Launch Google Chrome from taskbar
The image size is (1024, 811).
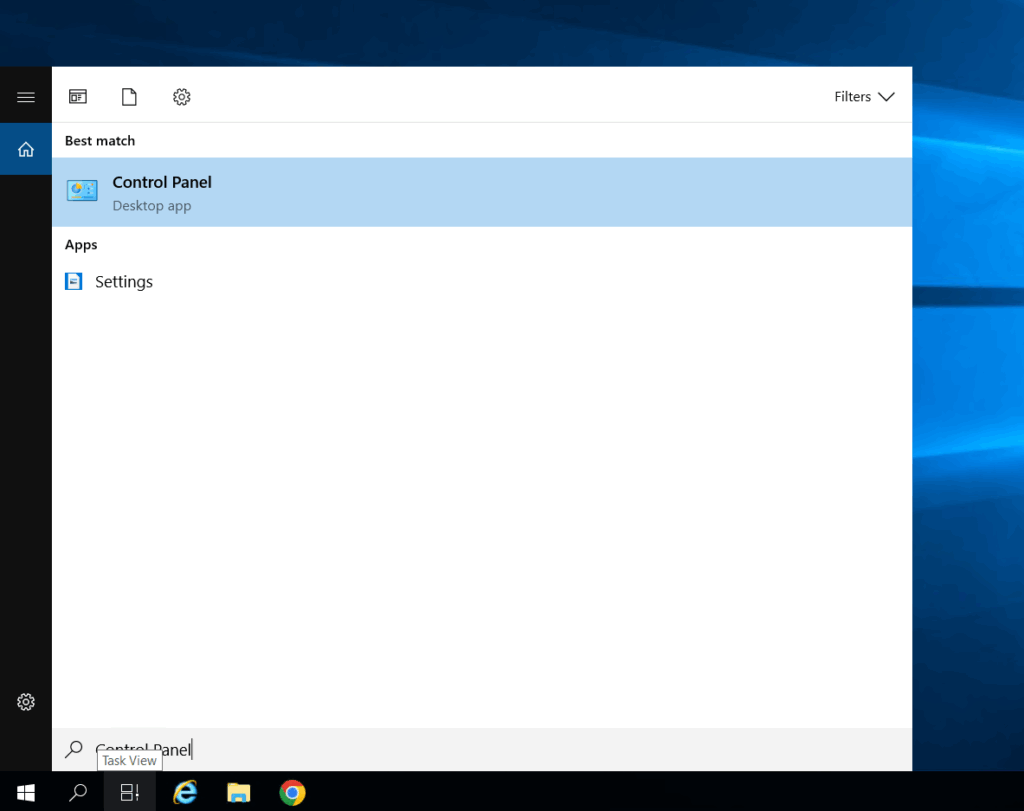(x=292, y=793)
